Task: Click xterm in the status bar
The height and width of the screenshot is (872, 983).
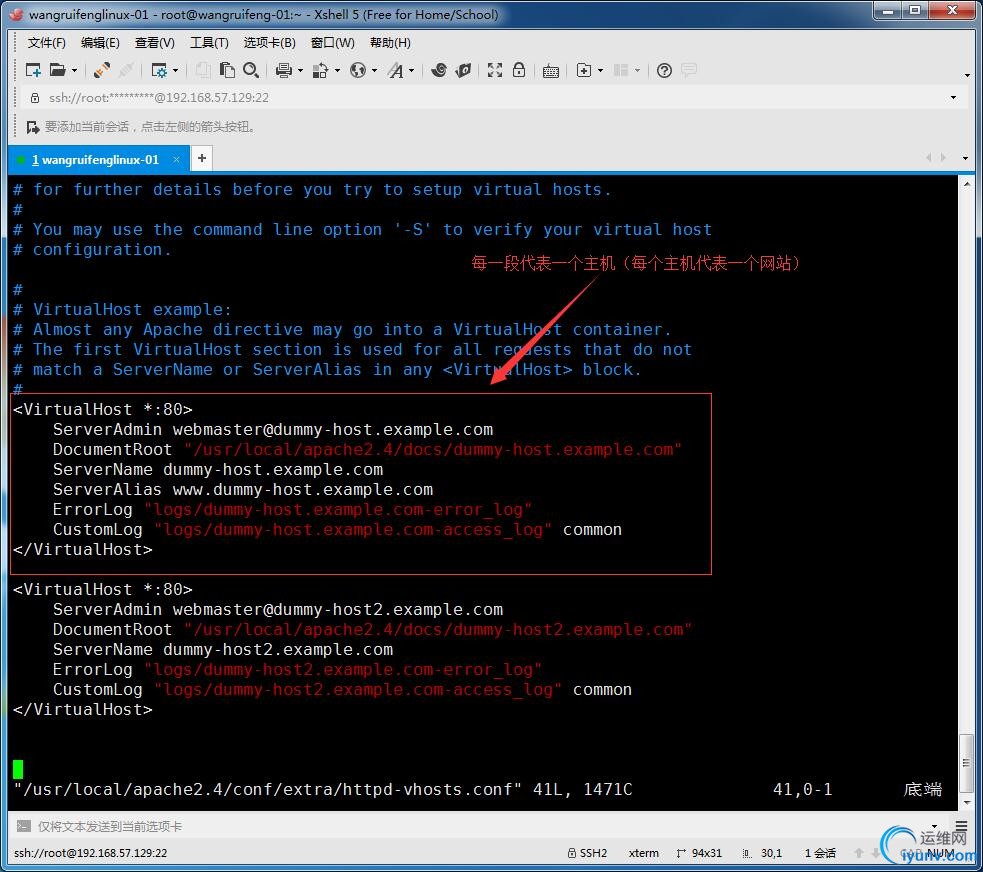Action: (x=643, y=853)
